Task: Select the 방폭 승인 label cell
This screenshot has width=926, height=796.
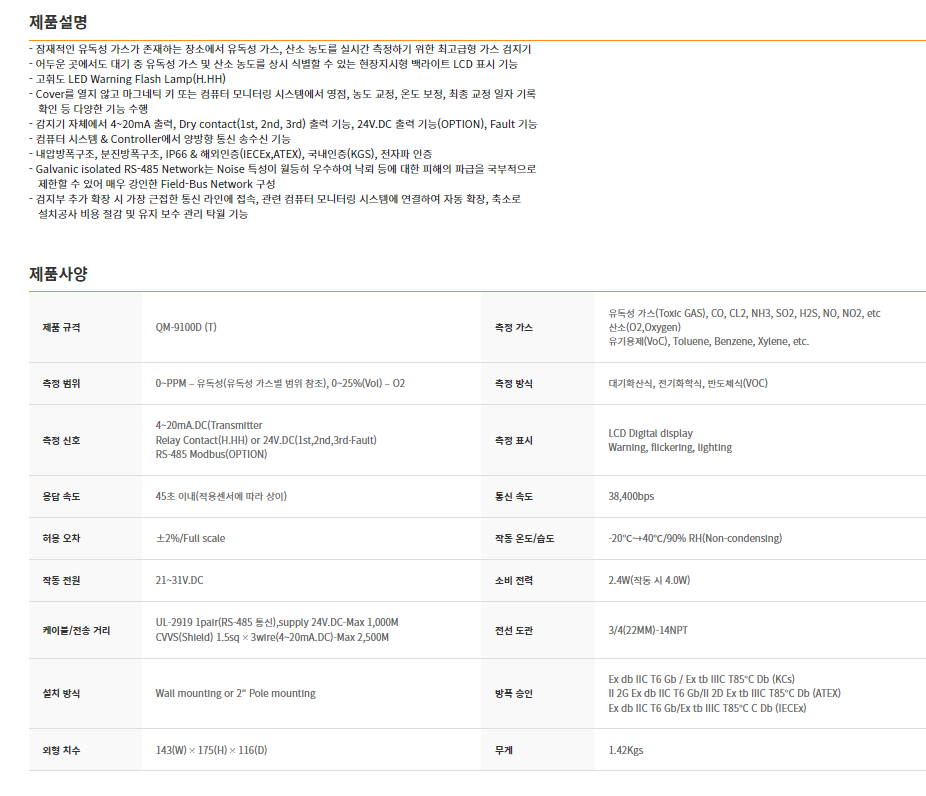Action: (514, 693)
